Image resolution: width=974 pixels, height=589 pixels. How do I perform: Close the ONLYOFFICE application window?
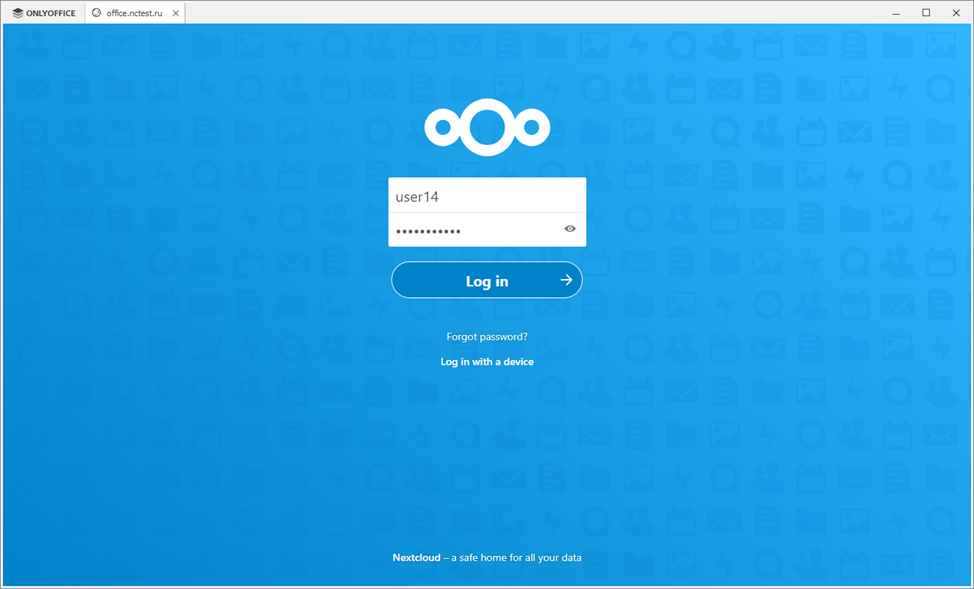pos(955,13)
